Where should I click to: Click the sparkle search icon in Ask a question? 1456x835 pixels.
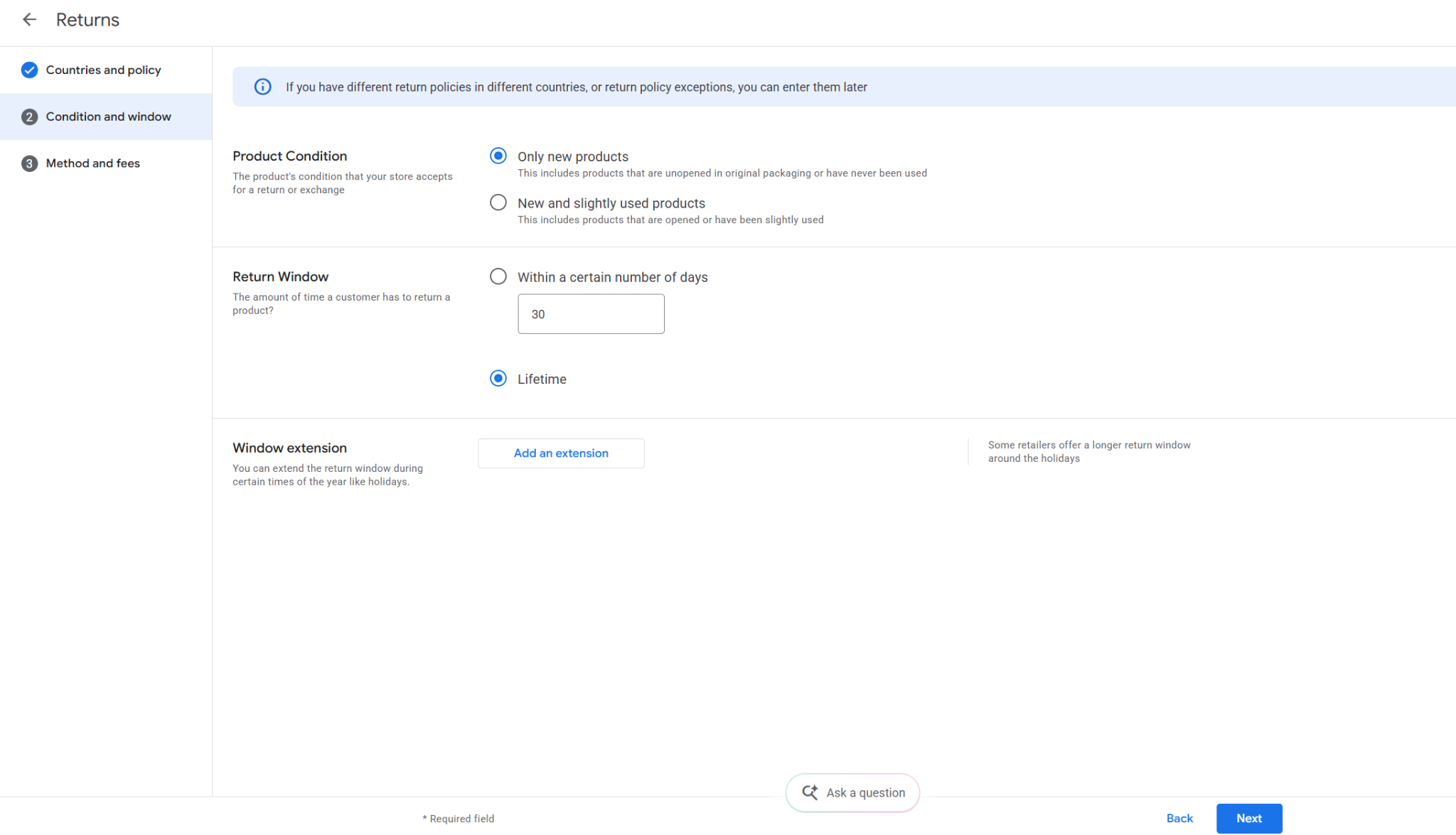[810, 792]
